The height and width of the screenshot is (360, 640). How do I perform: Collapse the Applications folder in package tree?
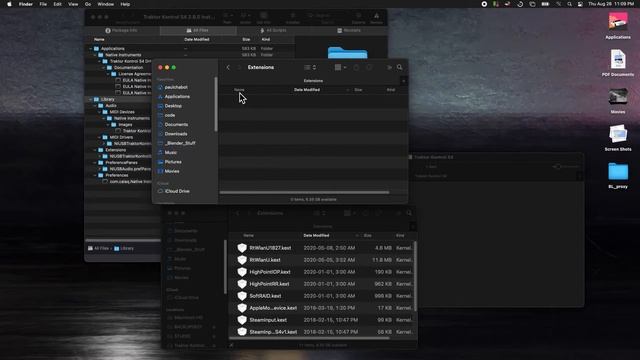pyautogui.click(x=91, y=49)
